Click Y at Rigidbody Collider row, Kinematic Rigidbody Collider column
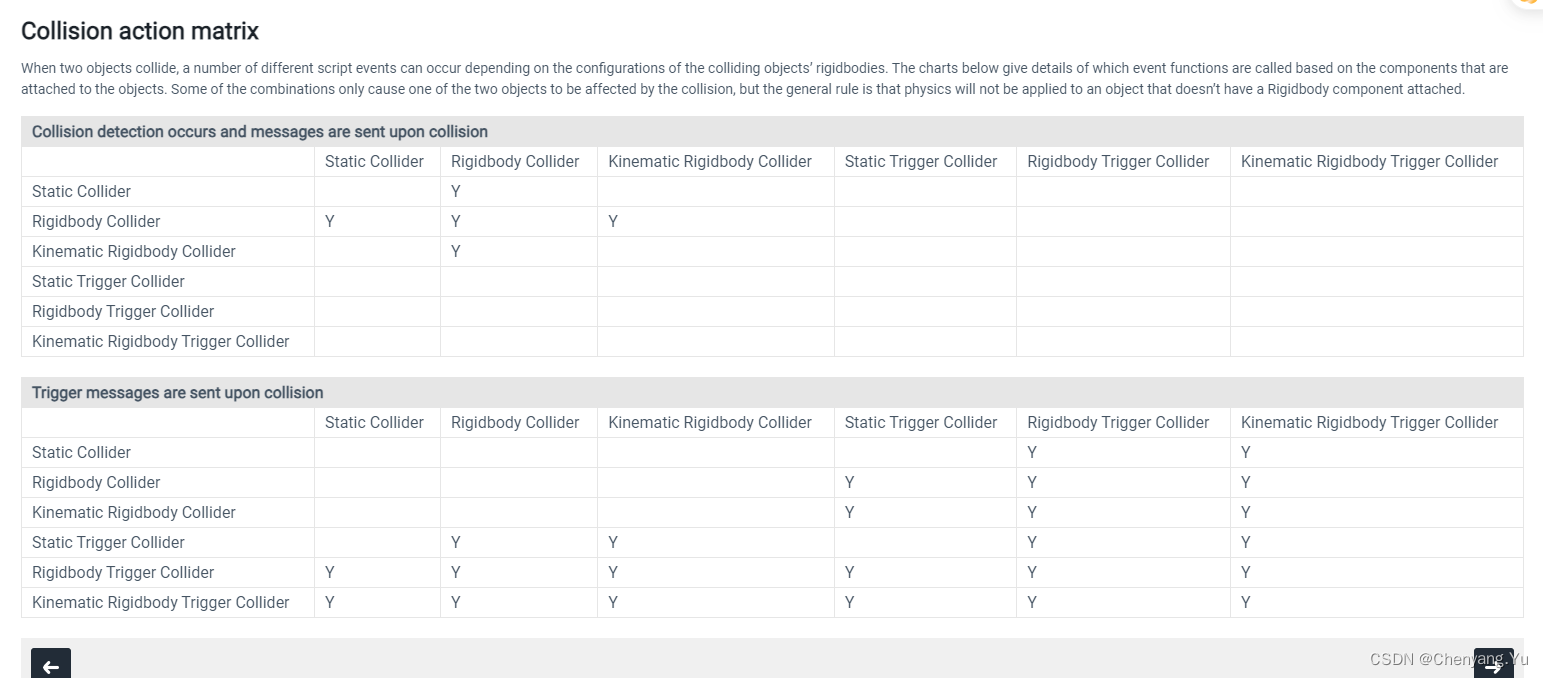1543x678 pixels. coord(613,222)
